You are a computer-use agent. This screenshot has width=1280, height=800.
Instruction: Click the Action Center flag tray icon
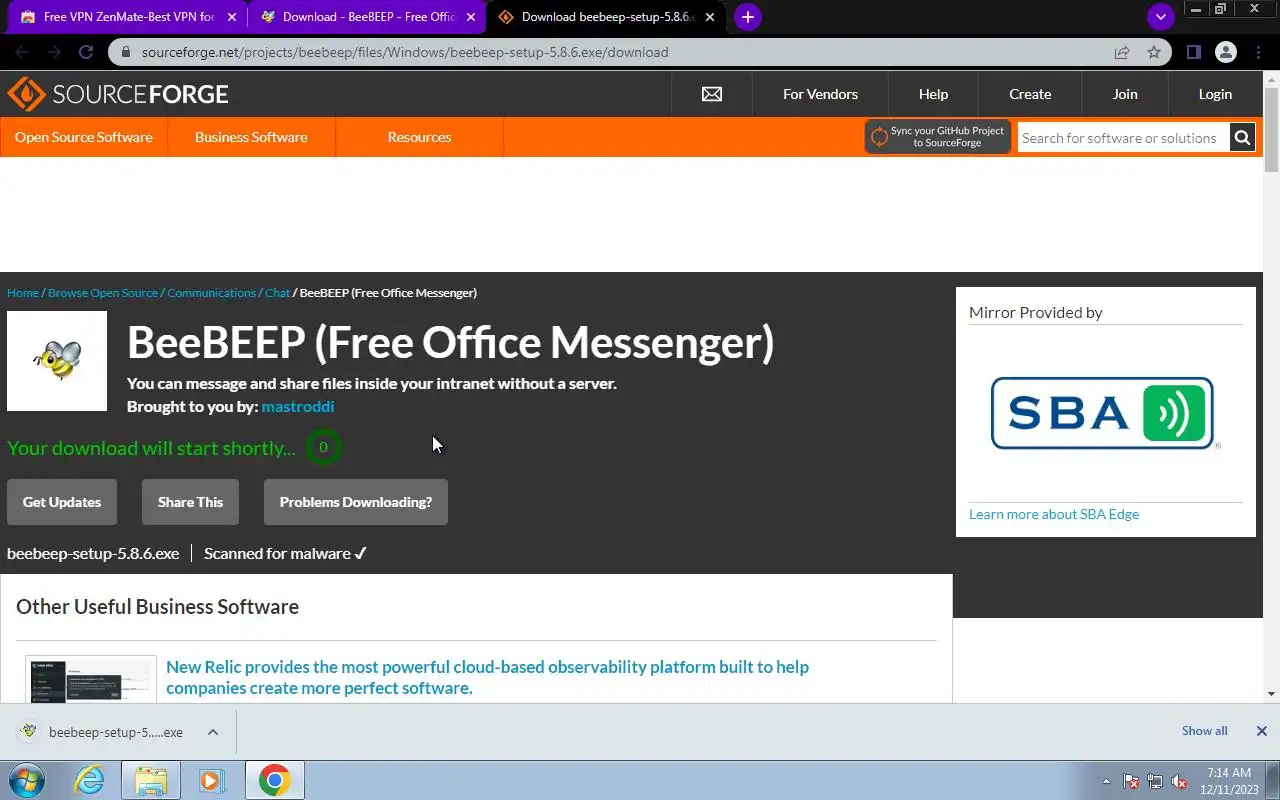1131,781
